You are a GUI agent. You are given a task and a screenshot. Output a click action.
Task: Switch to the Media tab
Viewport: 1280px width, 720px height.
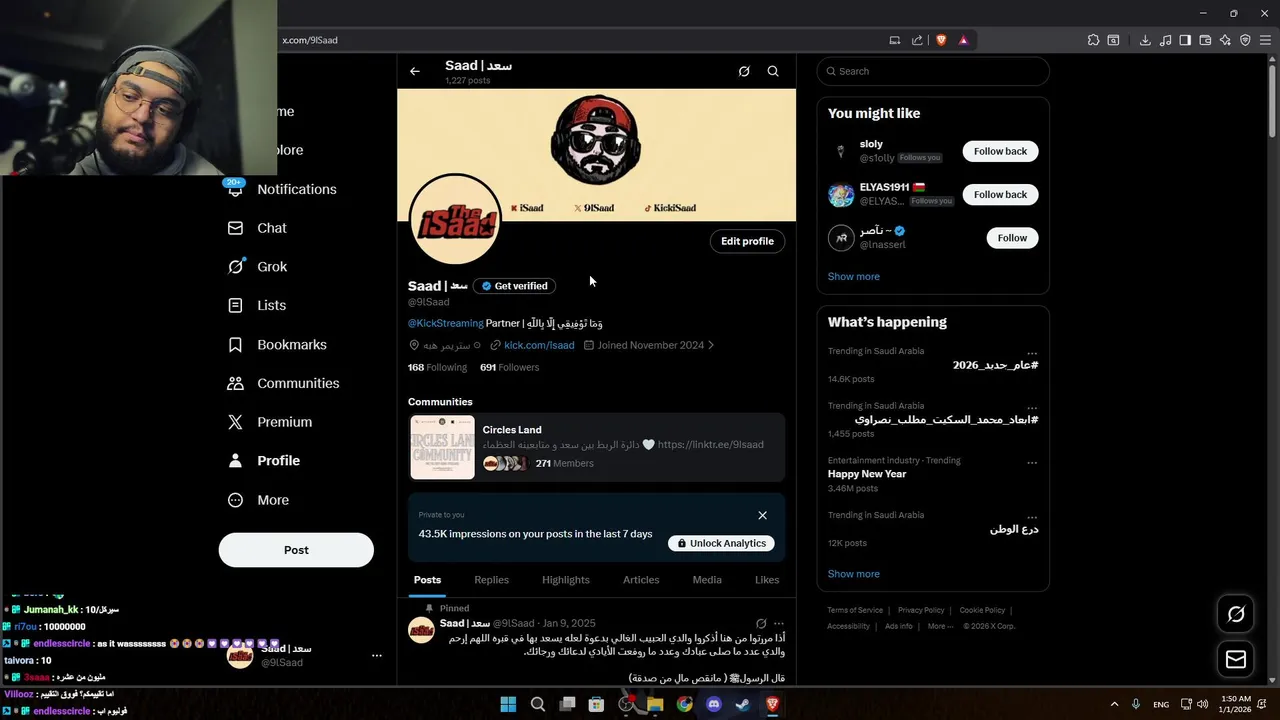tap(707, 580)
